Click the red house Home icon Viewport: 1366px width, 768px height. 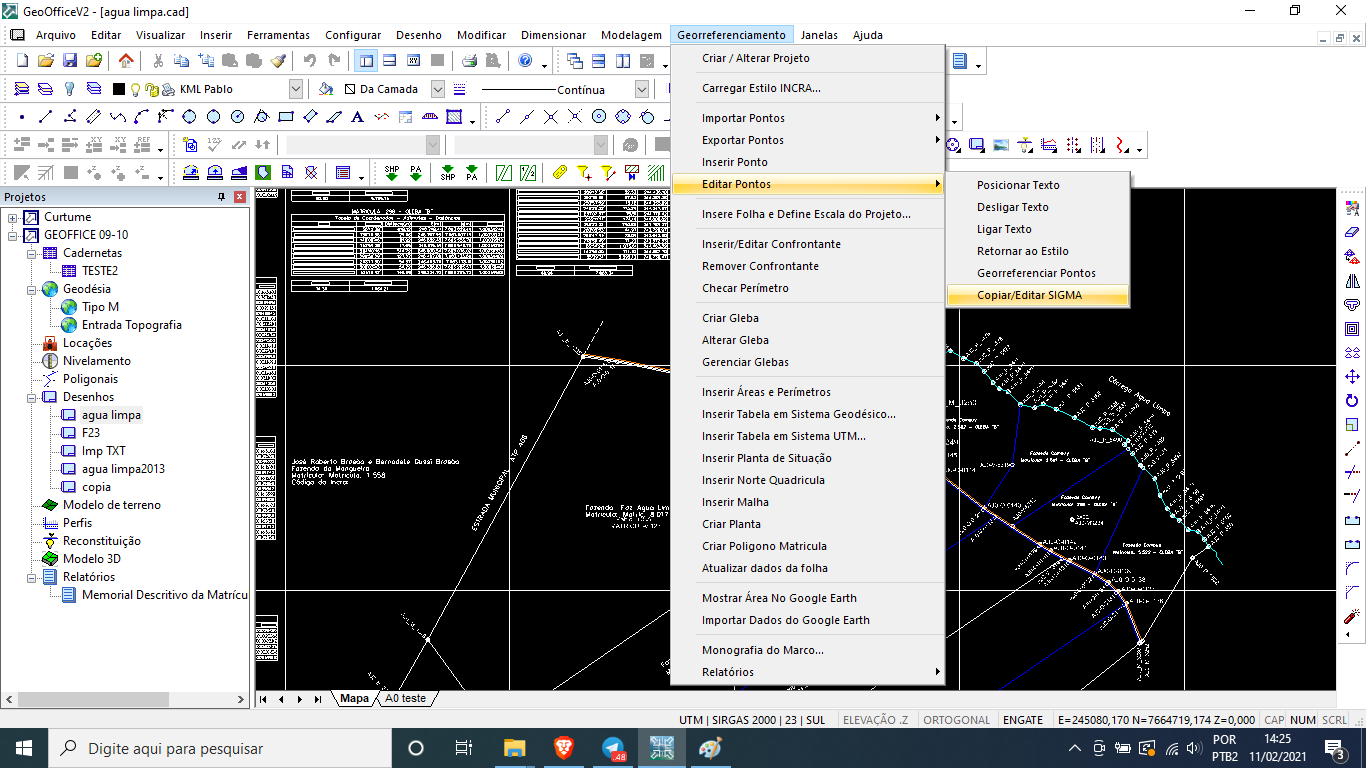click(x=126, y=61)
